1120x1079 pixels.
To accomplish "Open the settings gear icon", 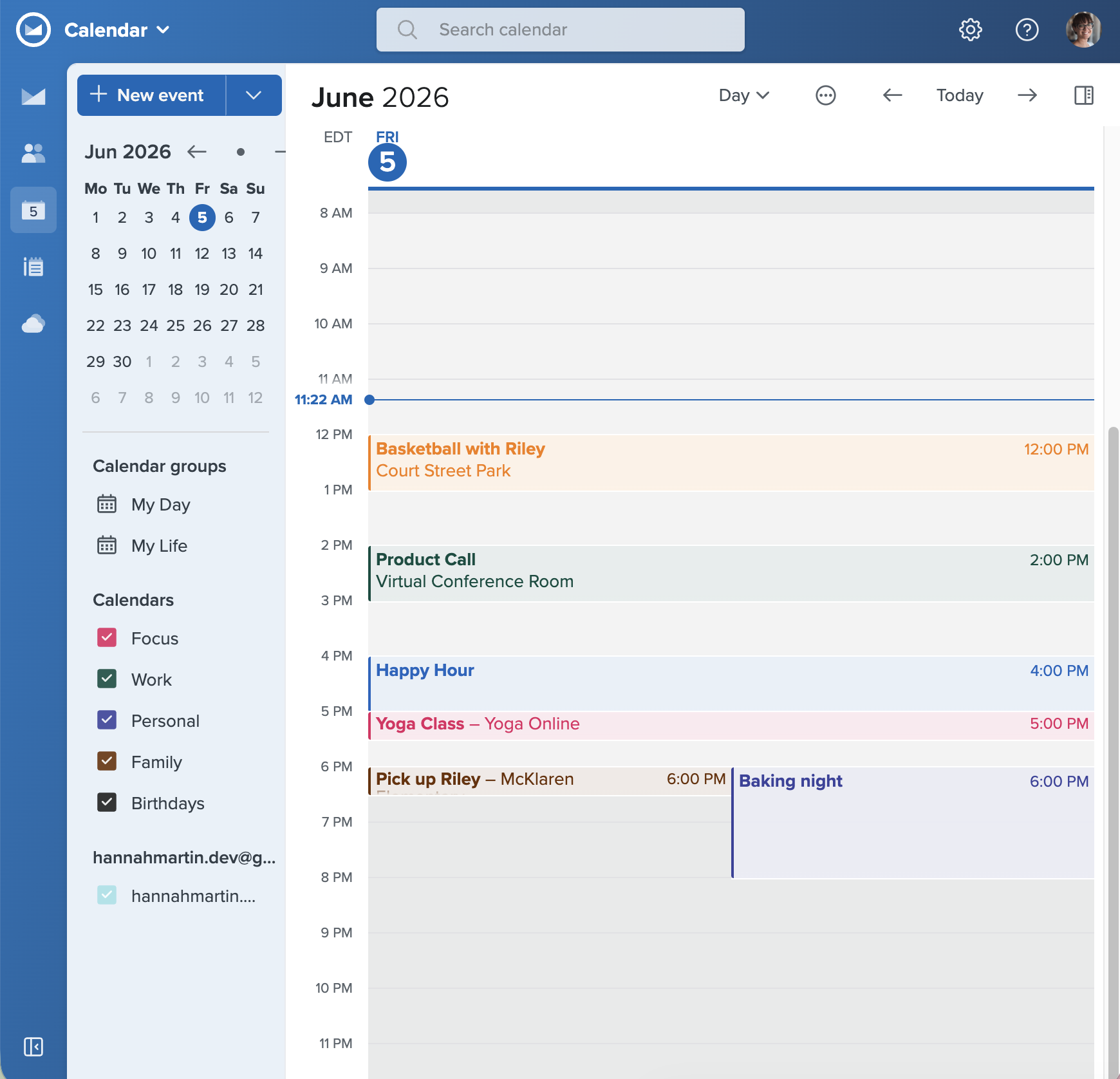I will tap(970, 30).
